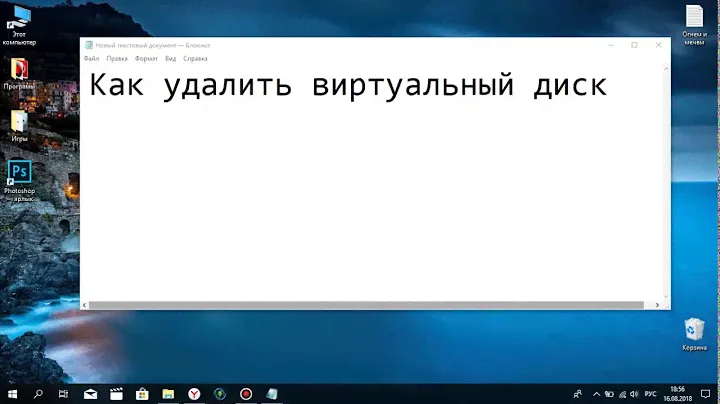The width and height of the screenshot is (720, 404).
Task: Open the Yandex browser from taskbar
Action: click(194, 394)
